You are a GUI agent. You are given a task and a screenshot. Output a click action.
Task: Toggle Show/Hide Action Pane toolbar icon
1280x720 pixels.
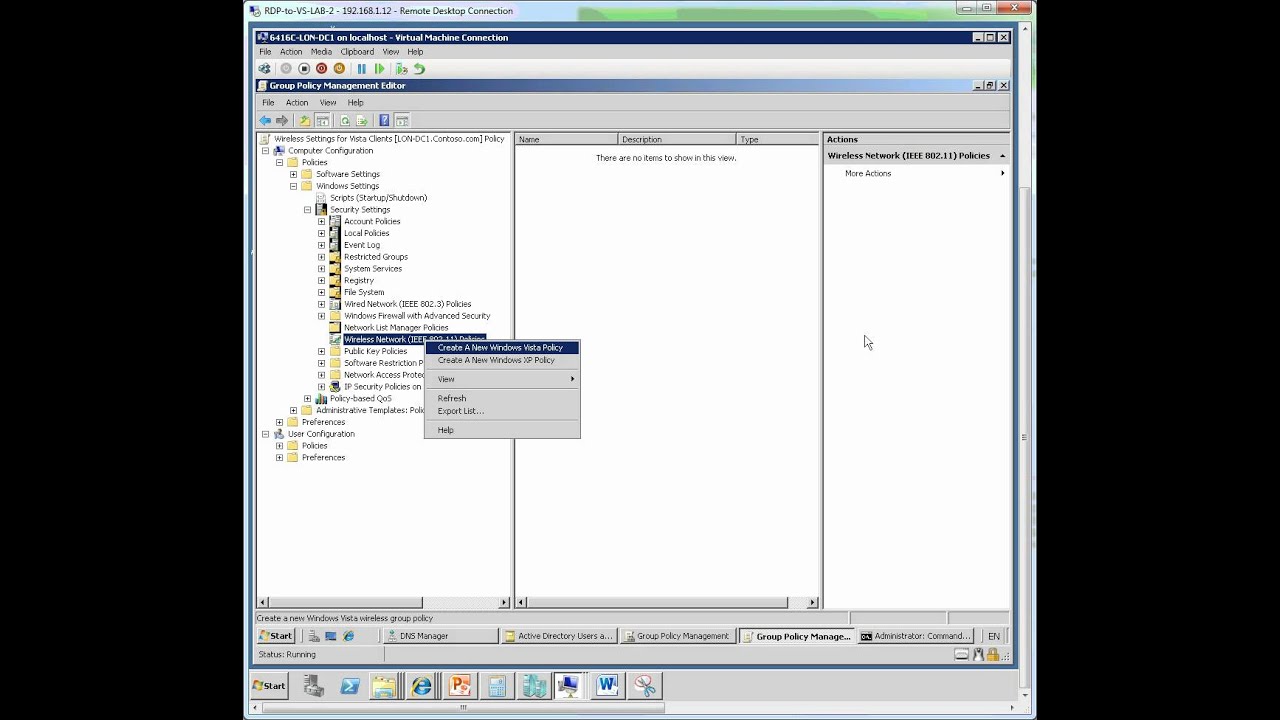[x=401, y=120]
